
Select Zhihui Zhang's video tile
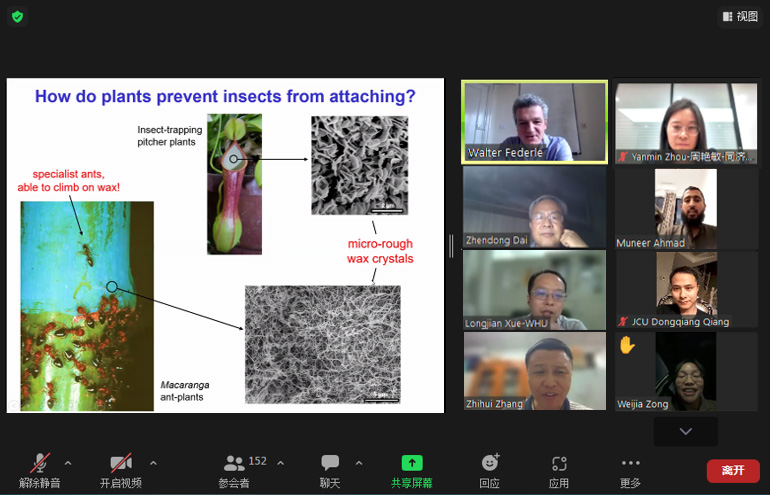coord(534,371)
